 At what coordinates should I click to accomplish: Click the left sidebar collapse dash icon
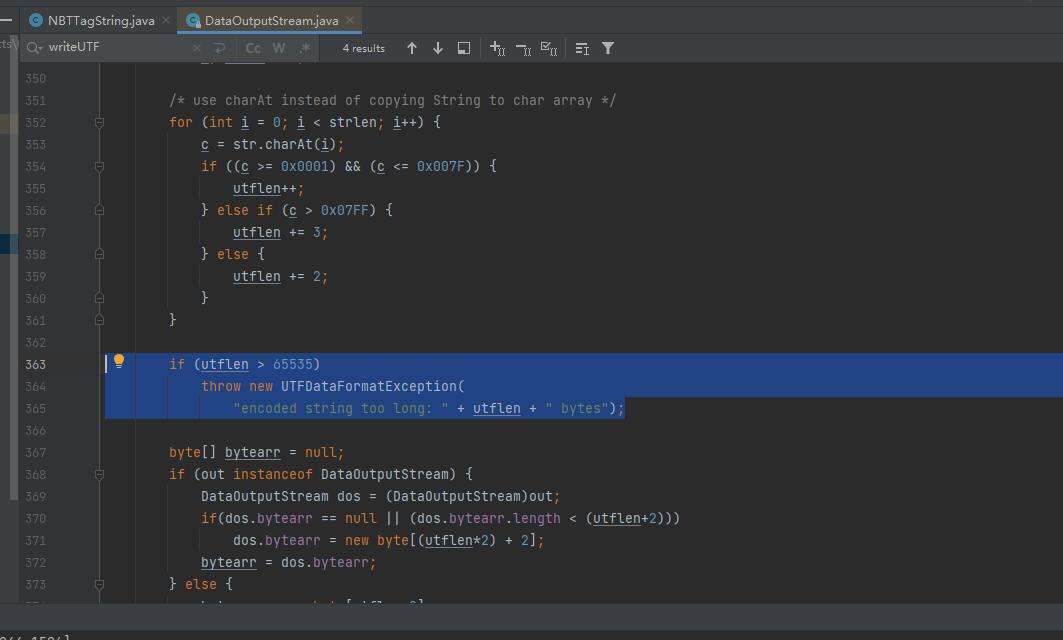(6, 20)
